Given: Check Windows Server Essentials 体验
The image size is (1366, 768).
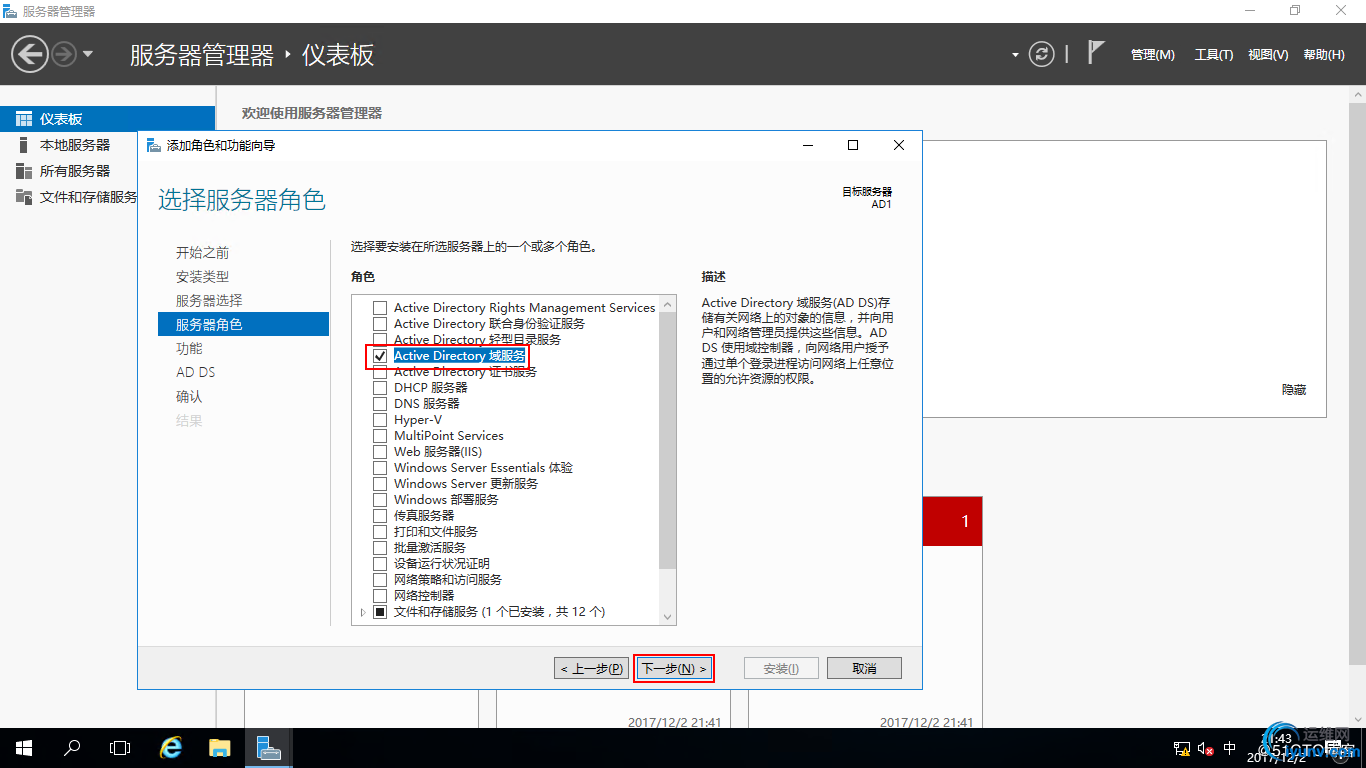Looking at the screenshot, I should (x=379, y=468).
